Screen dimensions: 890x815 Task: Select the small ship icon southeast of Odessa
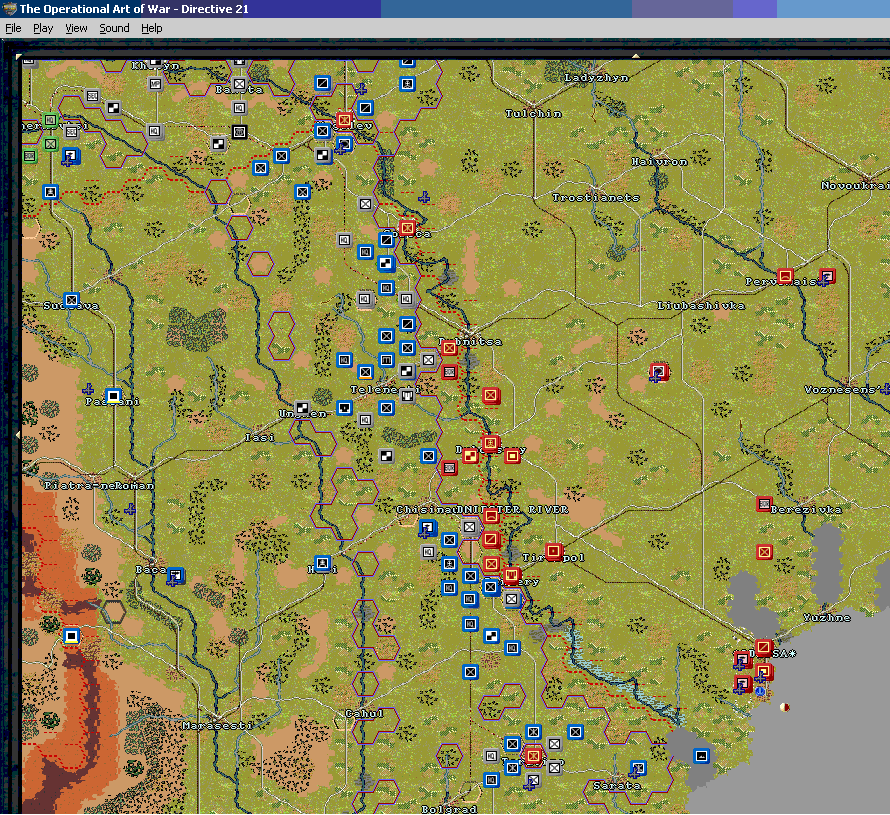[x=785, y=707]
